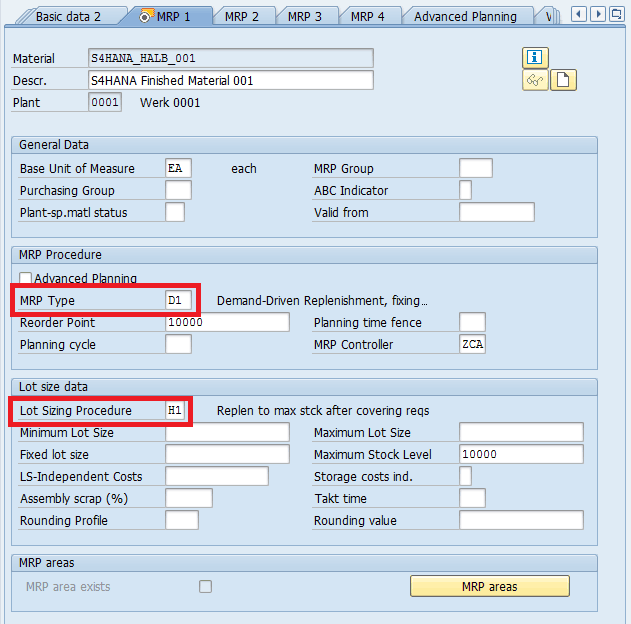The height and width of the screenshot is (624, 631).
Task: Select the Advanced Planning tab
Action: coord(465,16)
